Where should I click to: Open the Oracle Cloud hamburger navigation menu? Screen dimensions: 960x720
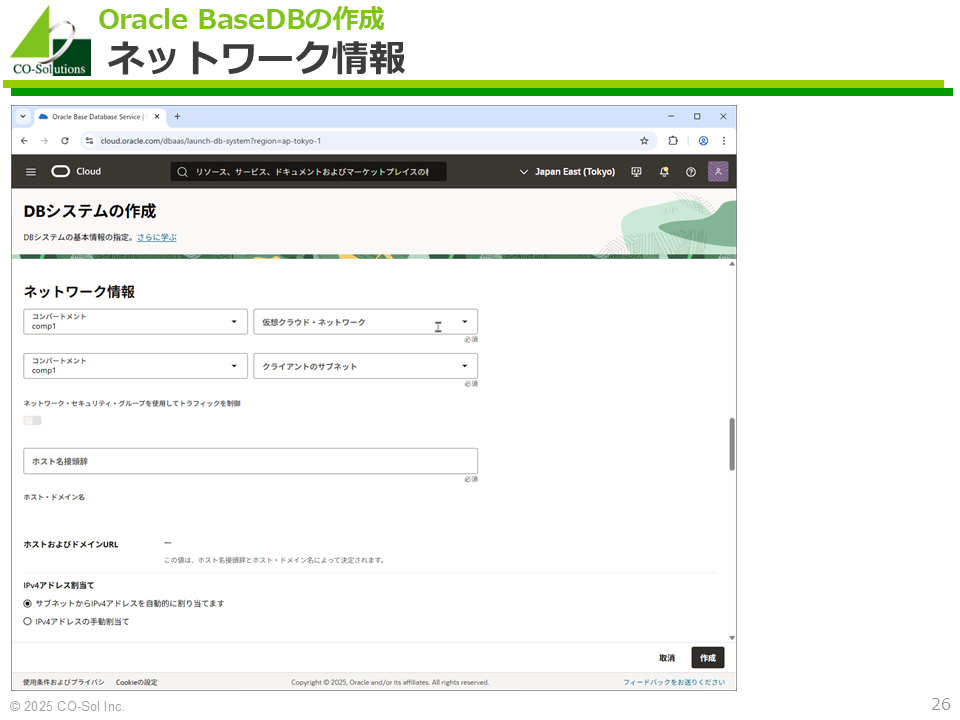31,172
